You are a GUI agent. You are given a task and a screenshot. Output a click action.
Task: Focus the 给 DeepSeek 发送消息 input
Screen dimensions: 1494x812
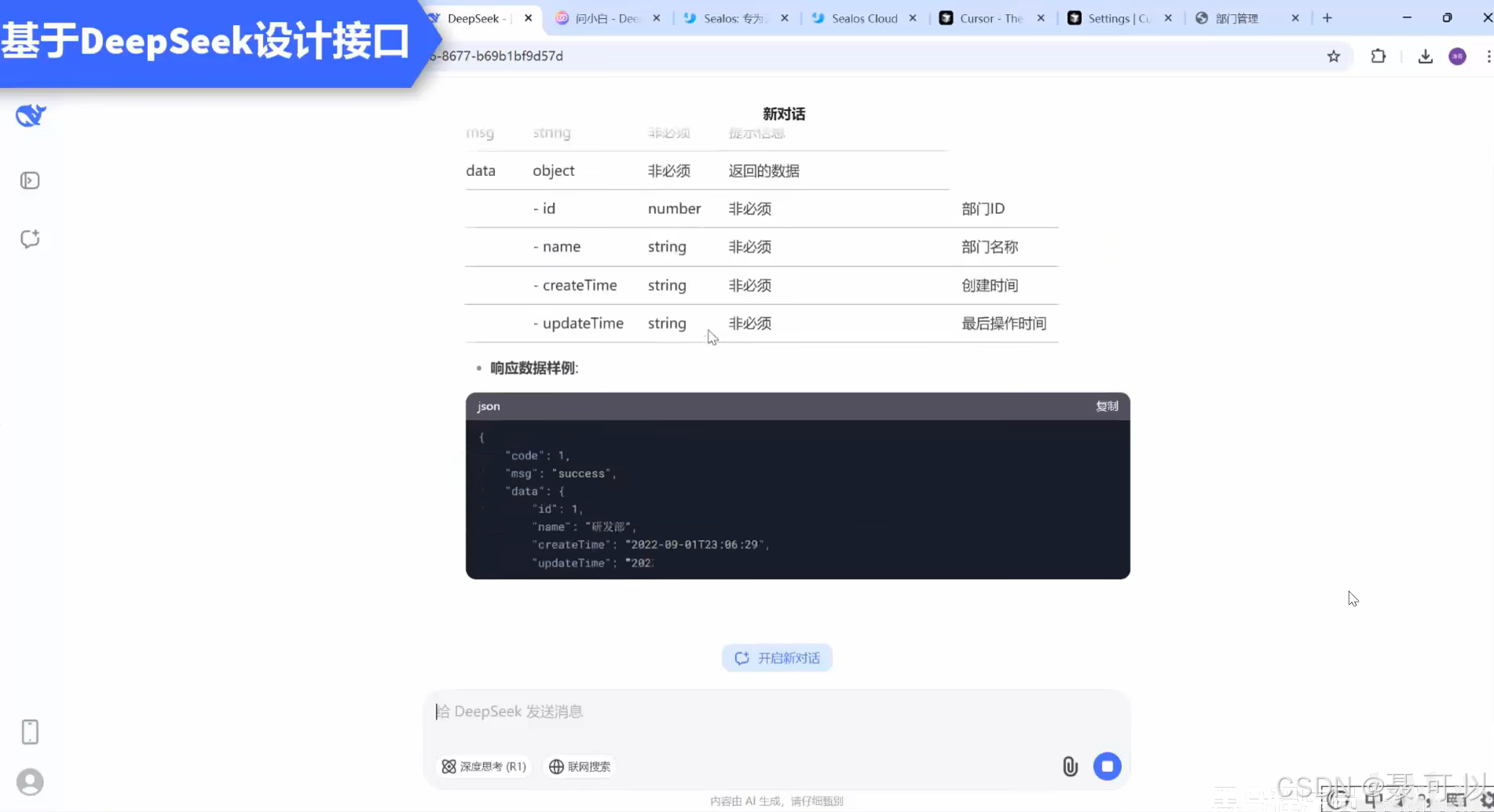777,711
